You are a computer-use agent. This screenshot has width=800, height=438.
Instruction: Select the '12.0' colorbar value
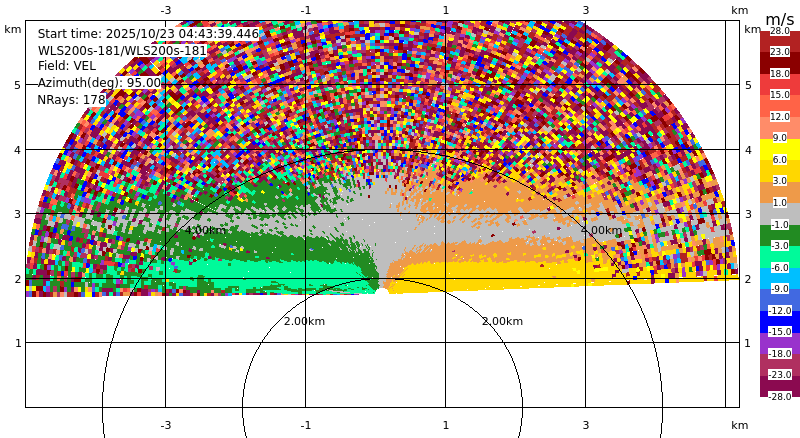point(780,117)
